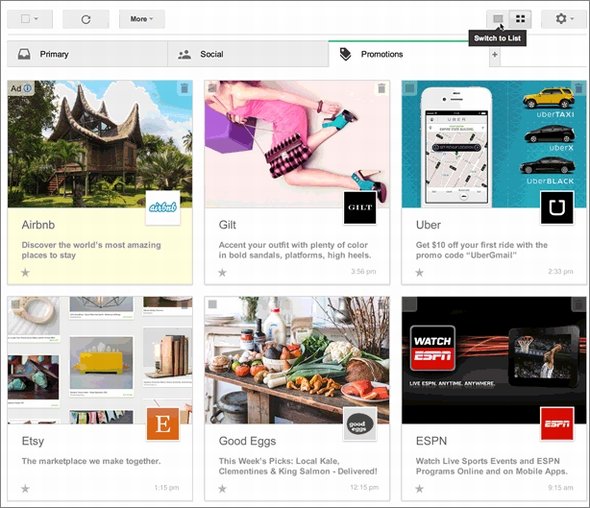Open the Social tab
The width and height of the screenshot is (590, 508).
[x=248, y=54]
